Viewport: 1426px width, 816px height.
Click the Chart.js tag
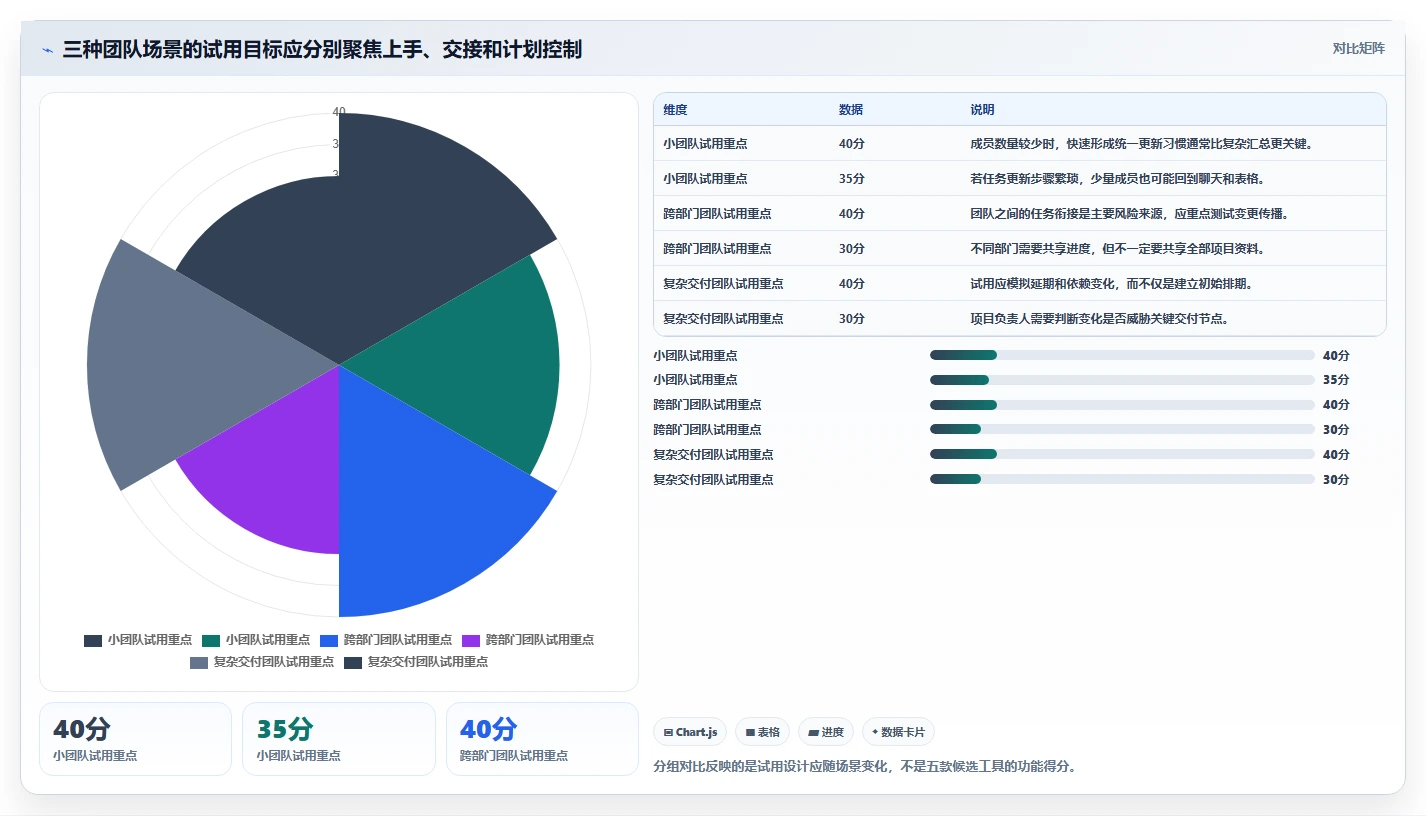(x=690, y=732)
